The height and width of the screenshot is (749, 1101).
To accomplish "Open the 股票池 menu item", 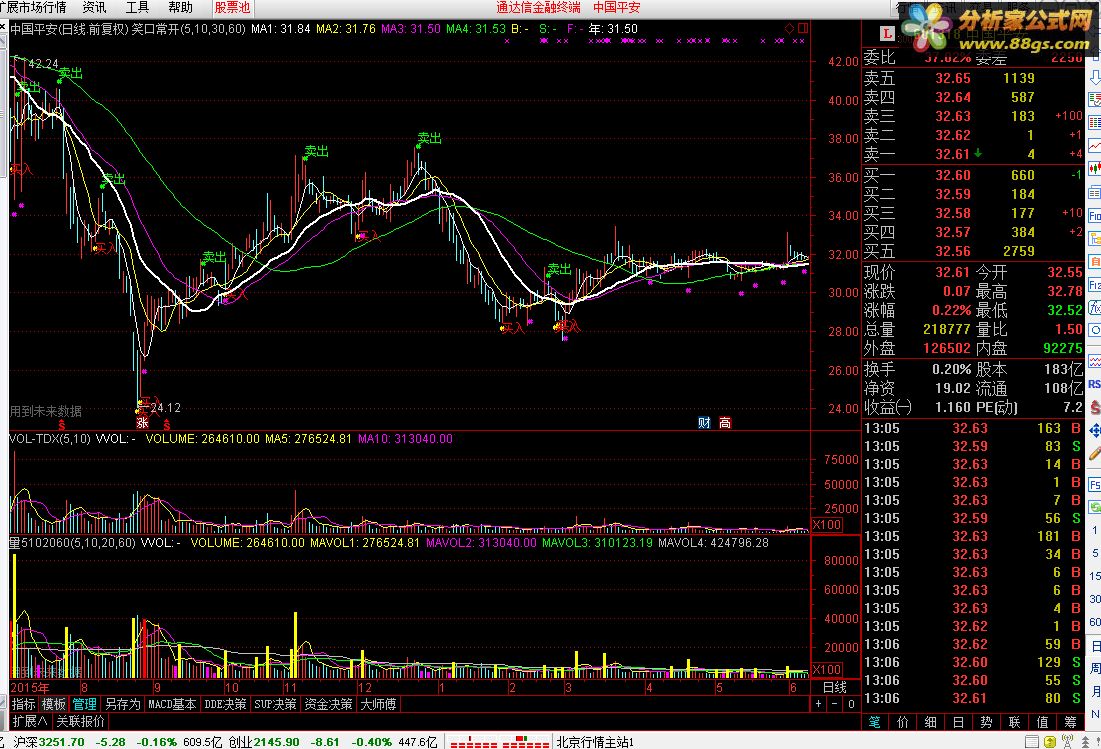I will tap(232, 8).
